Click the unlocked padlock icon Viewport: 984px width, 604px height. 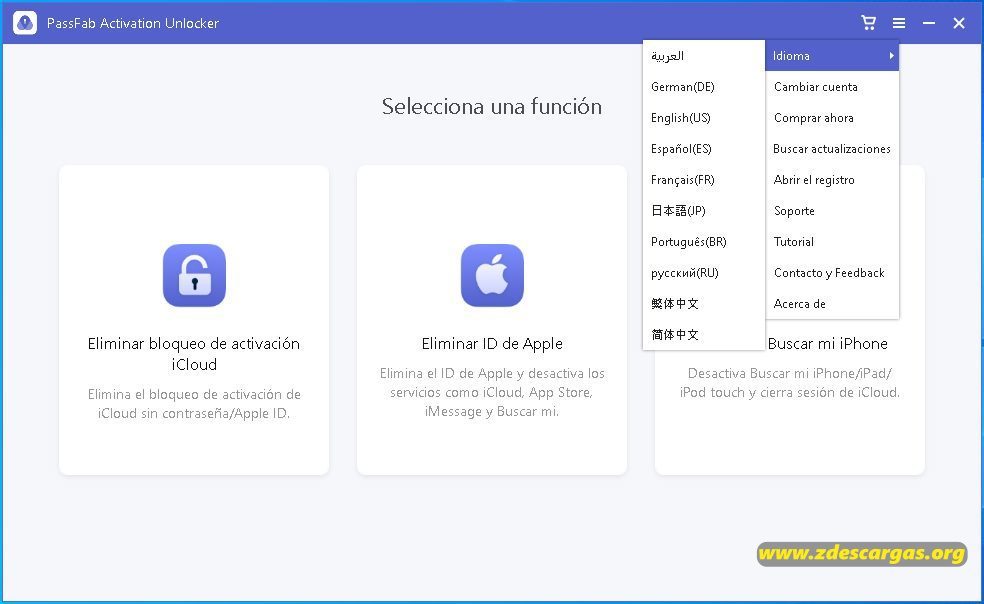(x=195, y=275)
